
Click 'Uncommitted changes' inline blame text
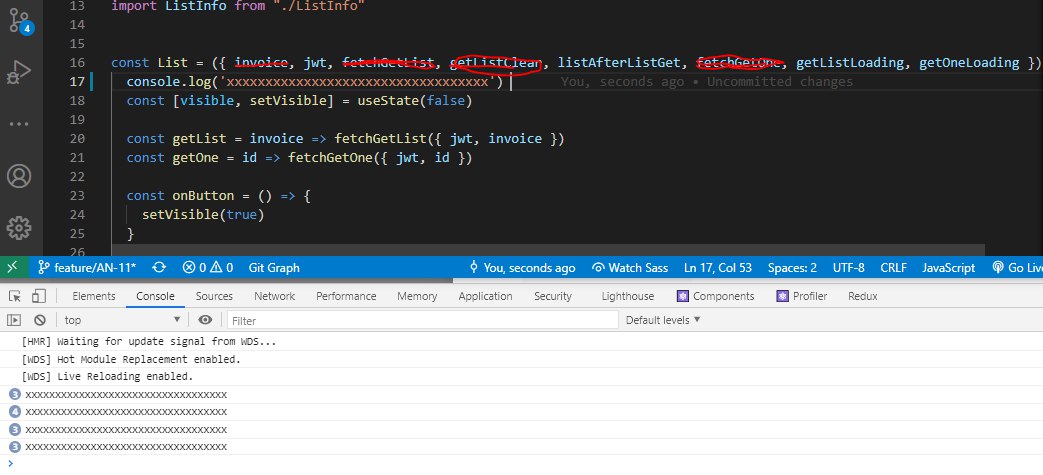780,82
